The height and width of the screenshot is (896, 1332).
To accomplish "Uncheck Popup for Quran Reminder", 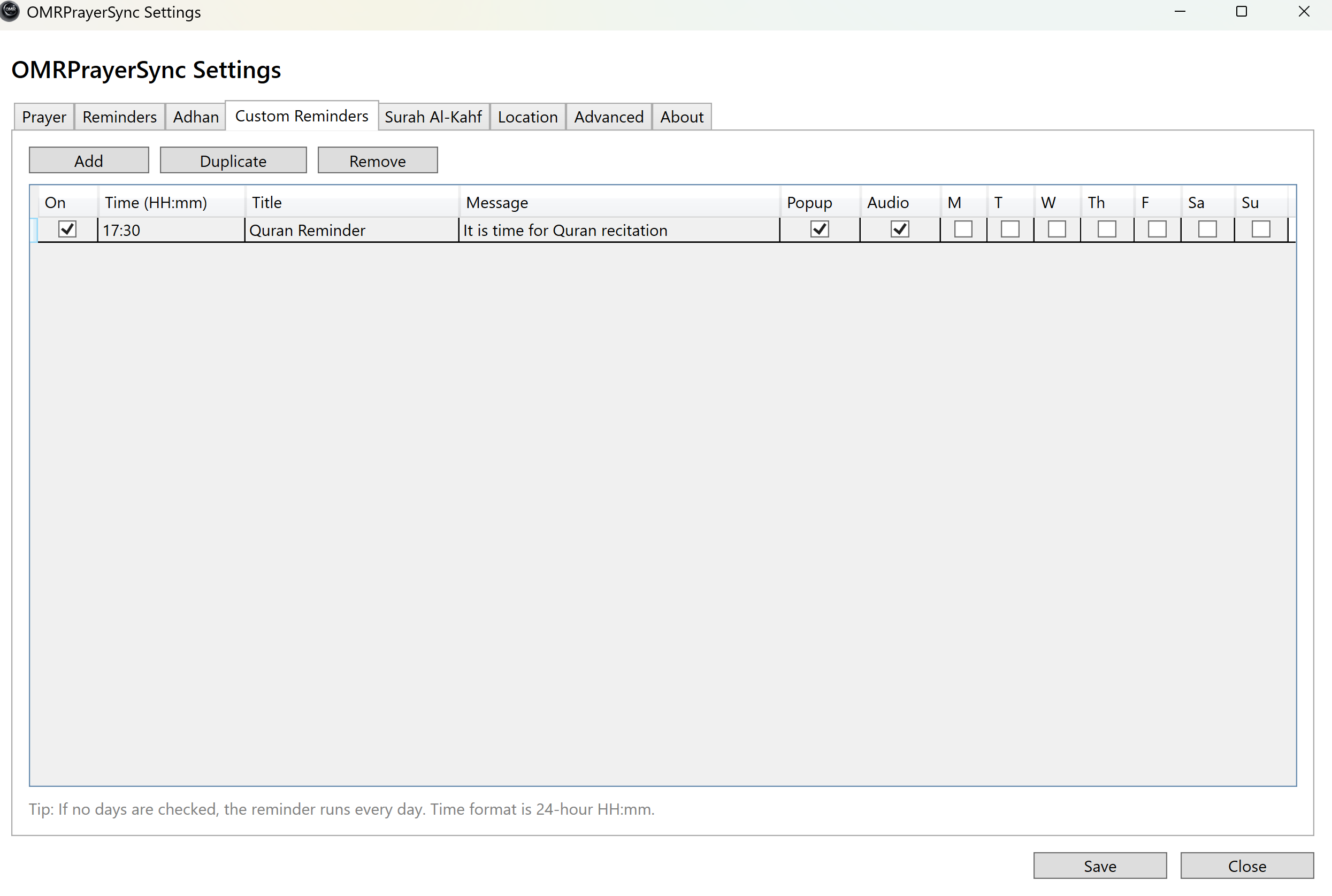I will tap(820, 229).
